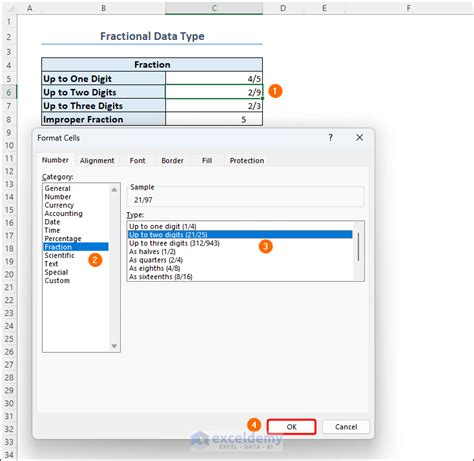The width and height of the screenshot is (474, 461).
Task: Click cell containing 2/3
Action: 214,106
